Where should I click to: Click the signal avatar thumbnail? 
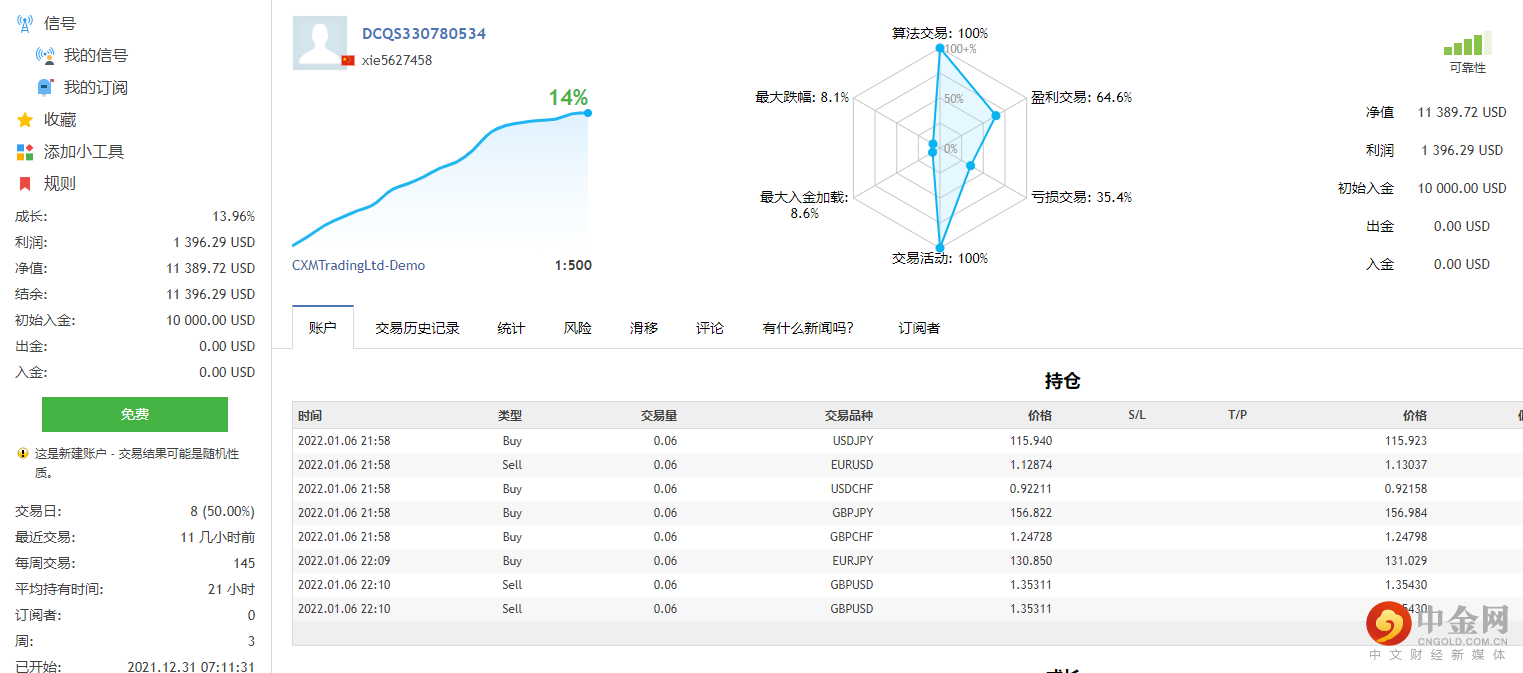[320, 43]
